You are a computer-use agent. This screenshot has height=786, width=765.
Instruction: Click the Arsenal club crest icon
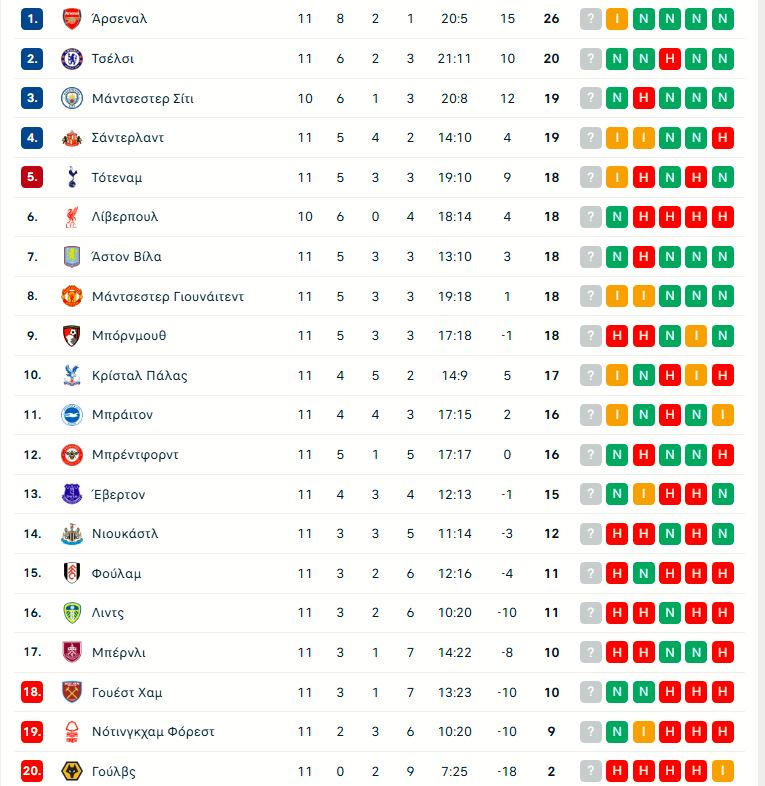(x=71, y=19)
